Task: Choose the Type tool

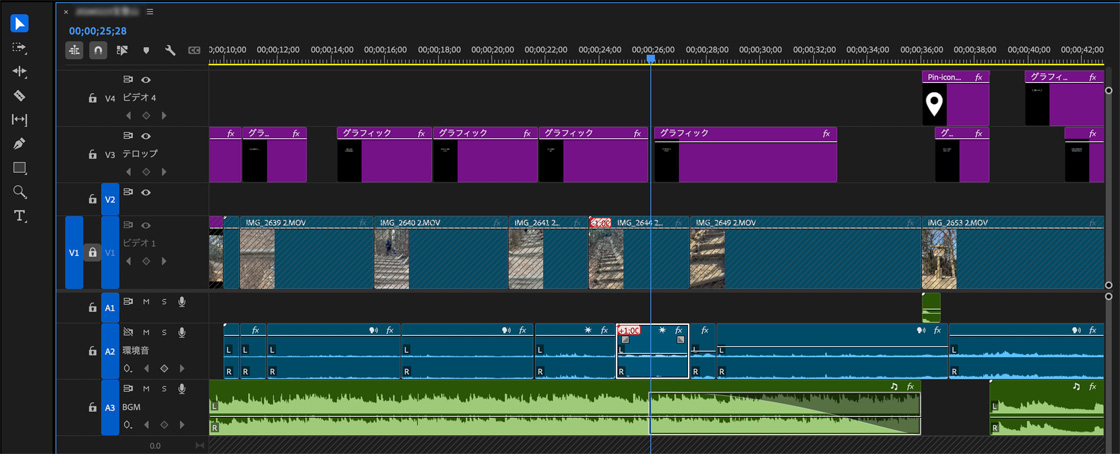Action: [19, 216]
